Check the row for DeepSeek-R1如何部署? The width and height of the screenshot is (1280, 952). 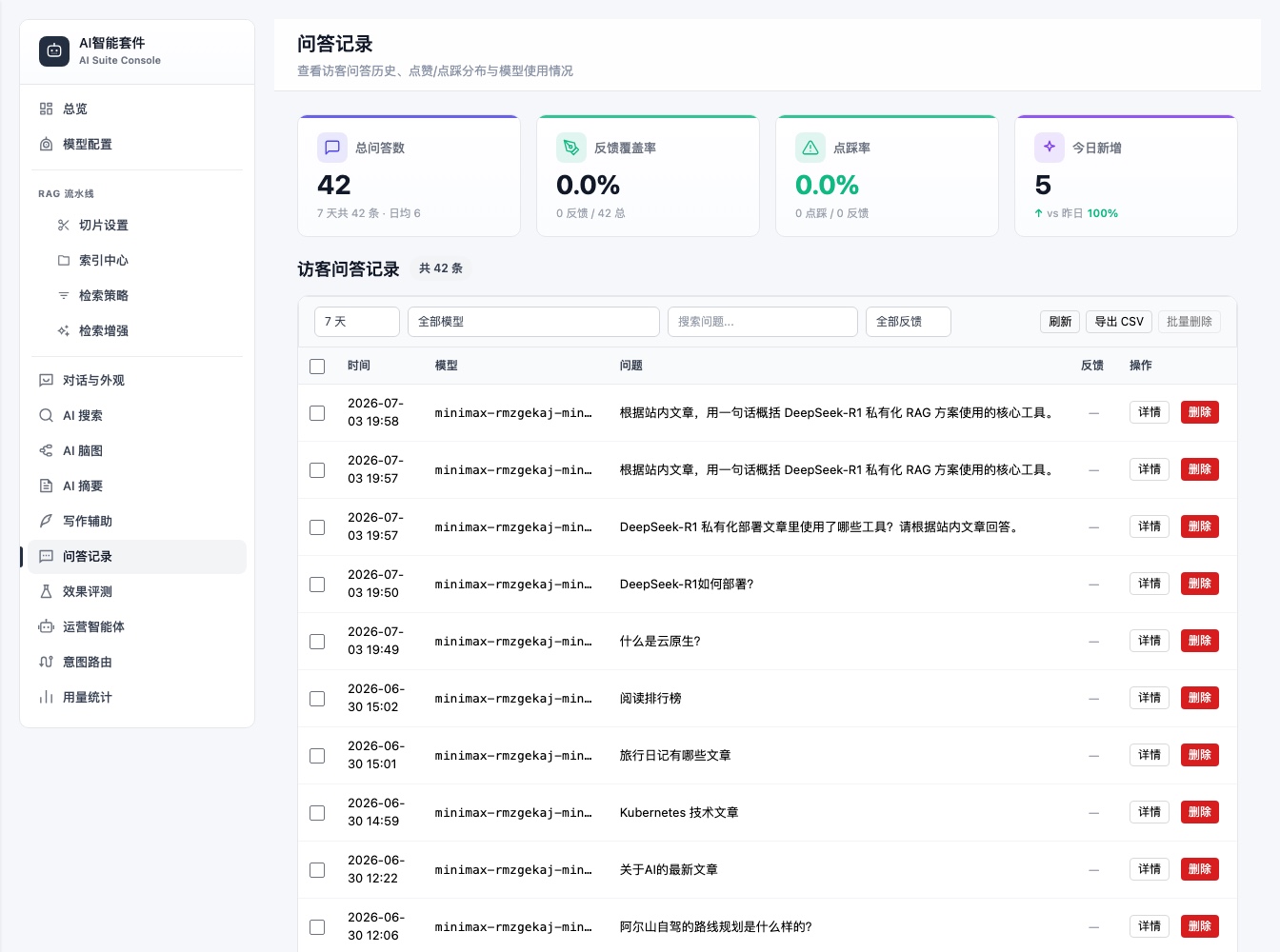point(317,585)
